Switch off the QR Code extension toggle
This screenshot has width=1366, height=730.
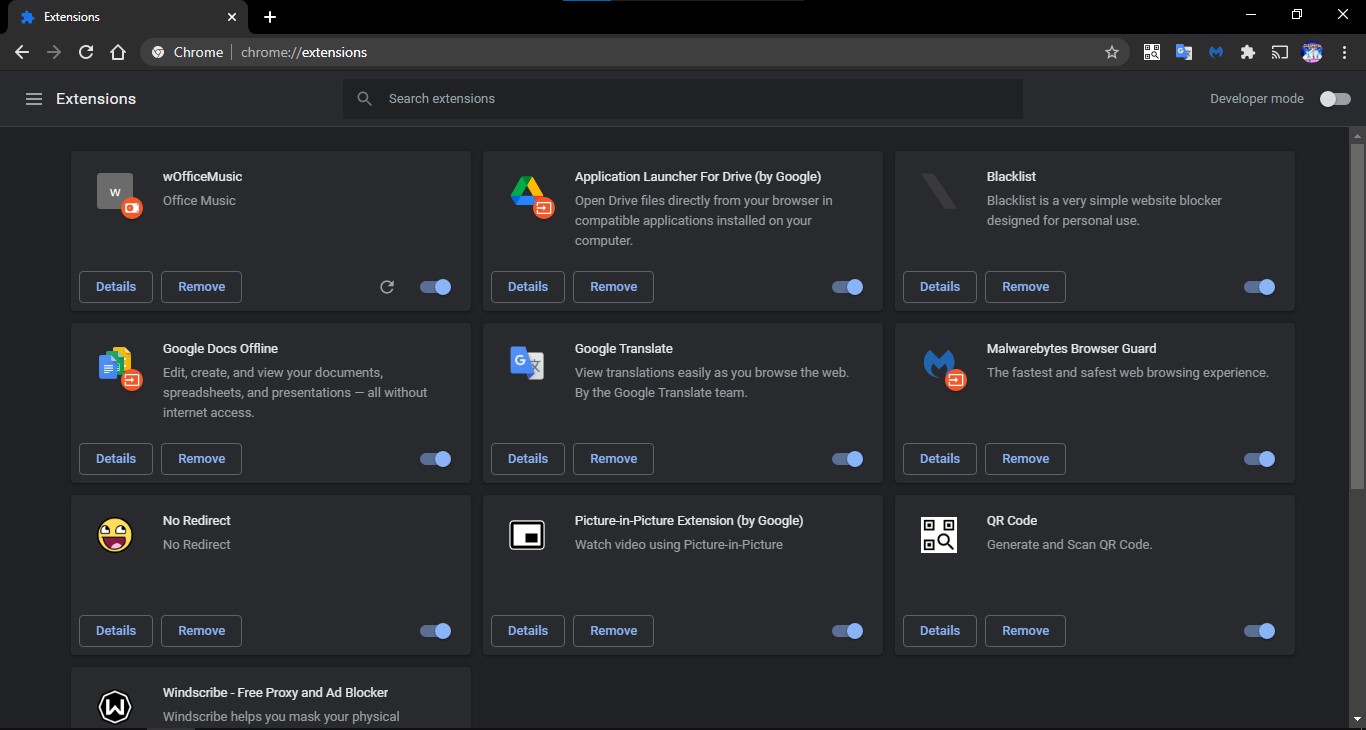tap(1260, 631)
